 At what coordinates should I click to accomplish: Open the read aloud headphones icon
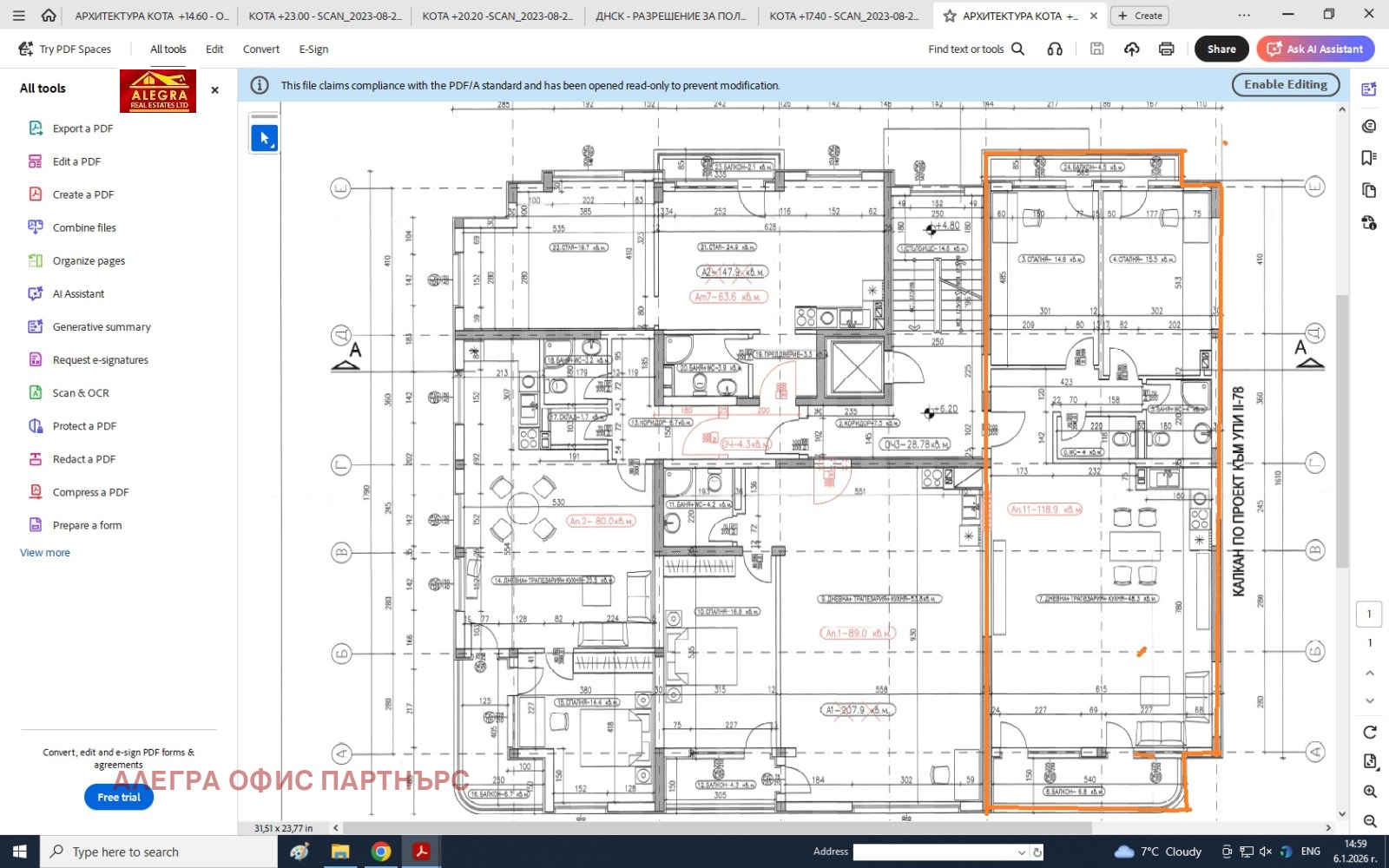[1055, 49]
